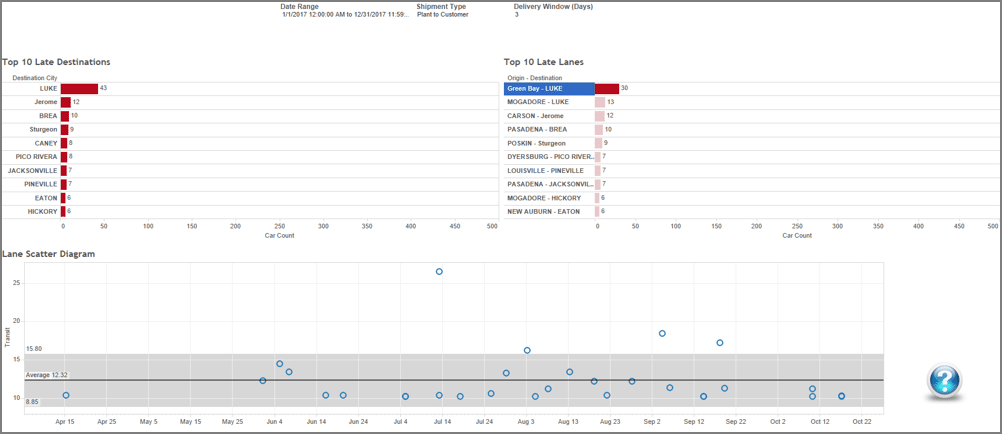The image size is (1002, 434).
Task: Select the red bar for Green Bay - LUKE
Action: point(607,89)
